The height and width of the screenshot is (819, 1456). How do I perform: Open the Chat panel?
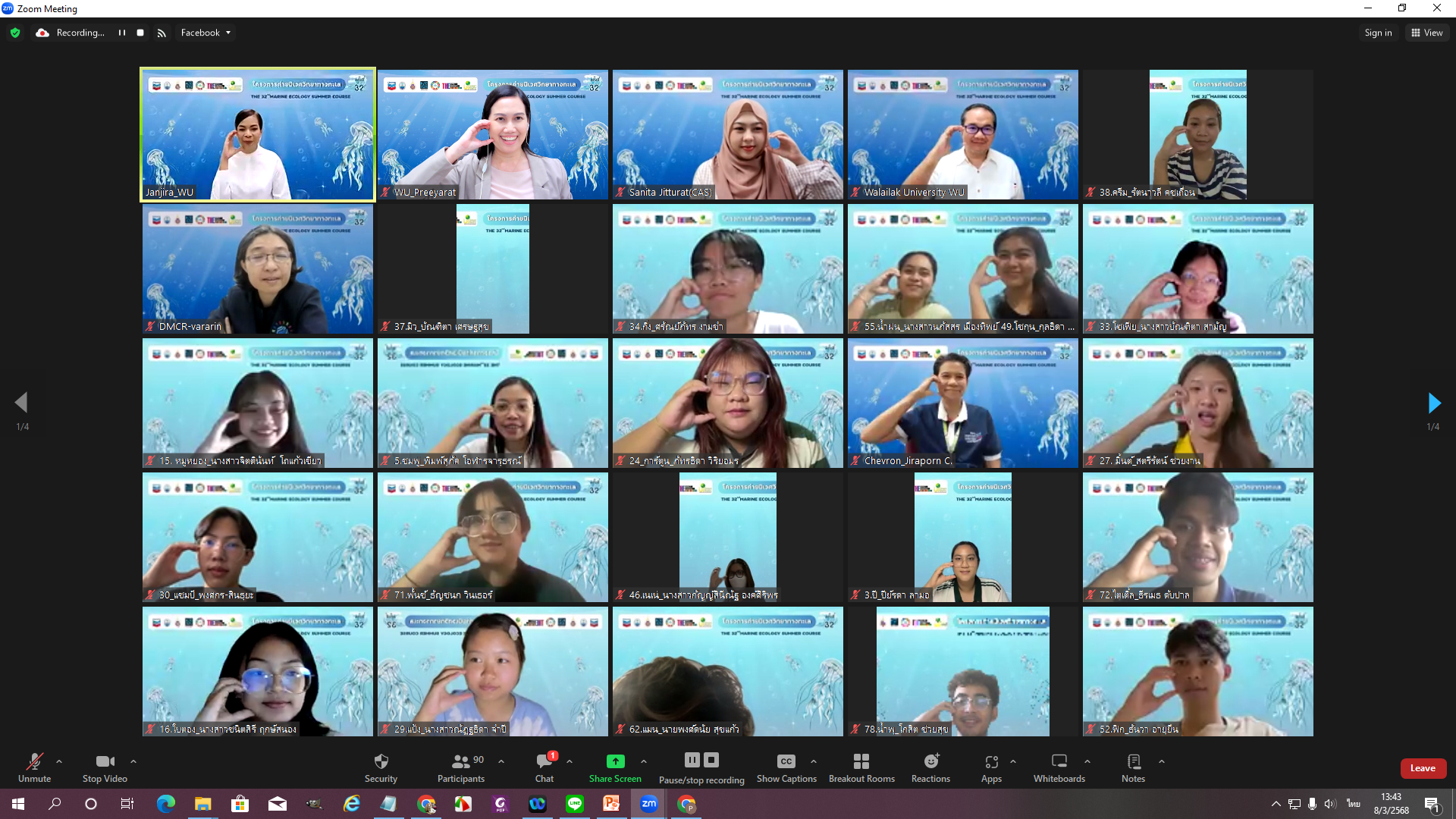coord(544,761)
